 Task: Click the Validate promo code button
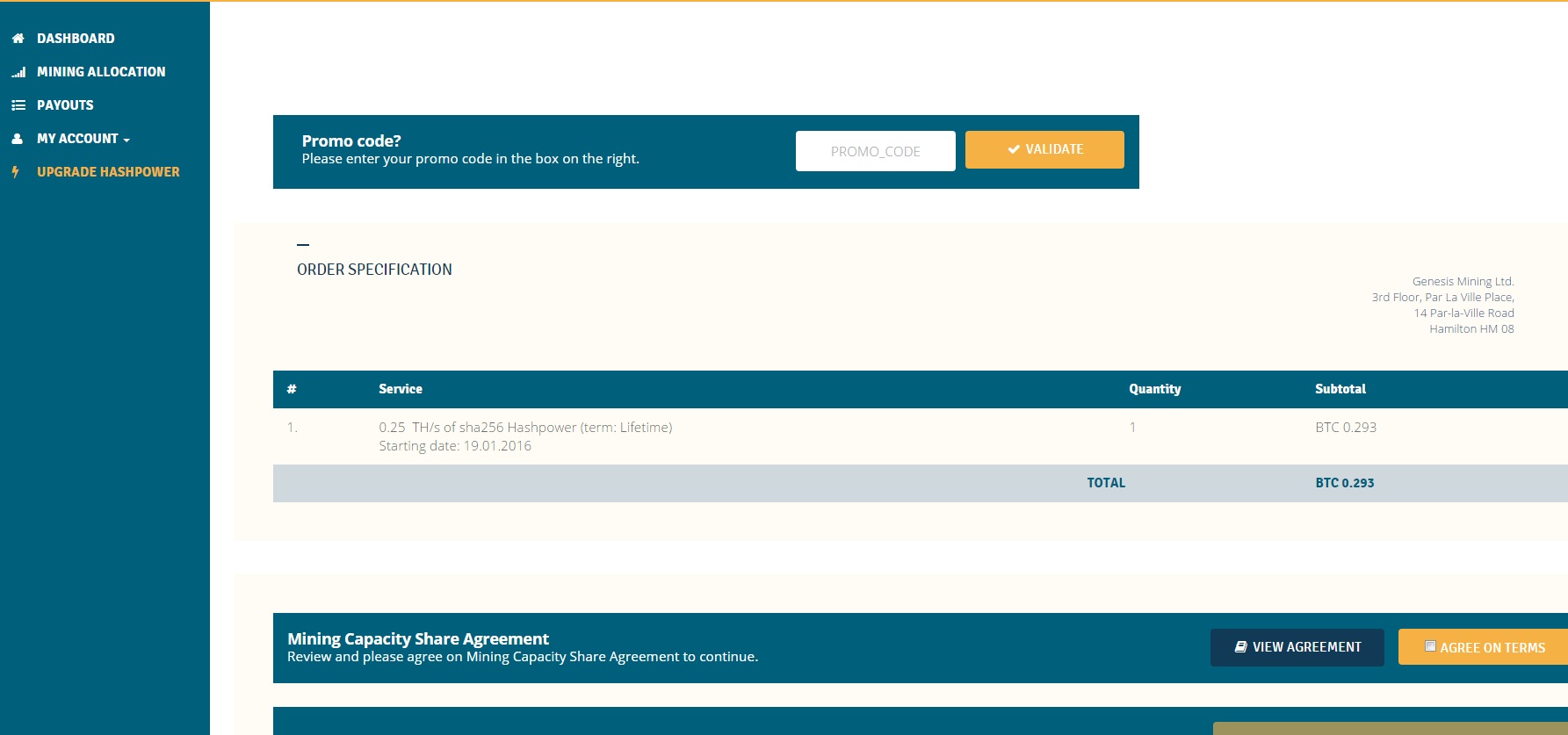pos(1044,149)
